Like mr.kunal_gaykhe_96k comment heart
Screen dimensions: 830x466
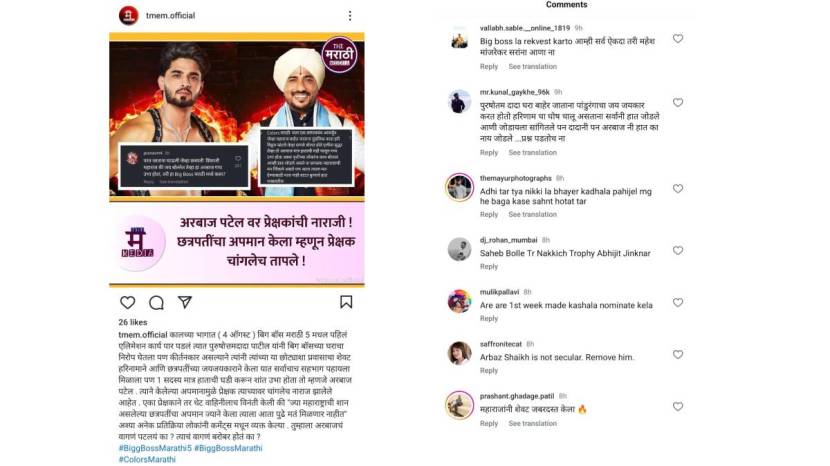[x=678, y=103]
